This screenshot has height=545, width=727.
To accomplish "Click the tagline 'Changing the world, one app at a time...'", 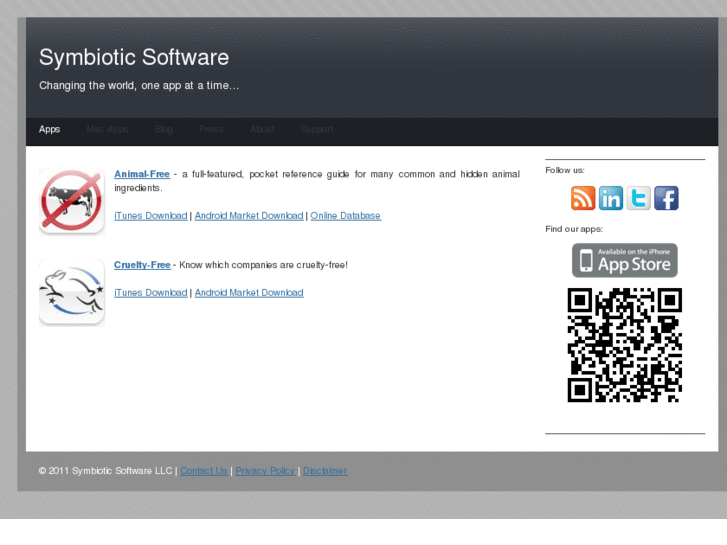I will pos(139,85).
